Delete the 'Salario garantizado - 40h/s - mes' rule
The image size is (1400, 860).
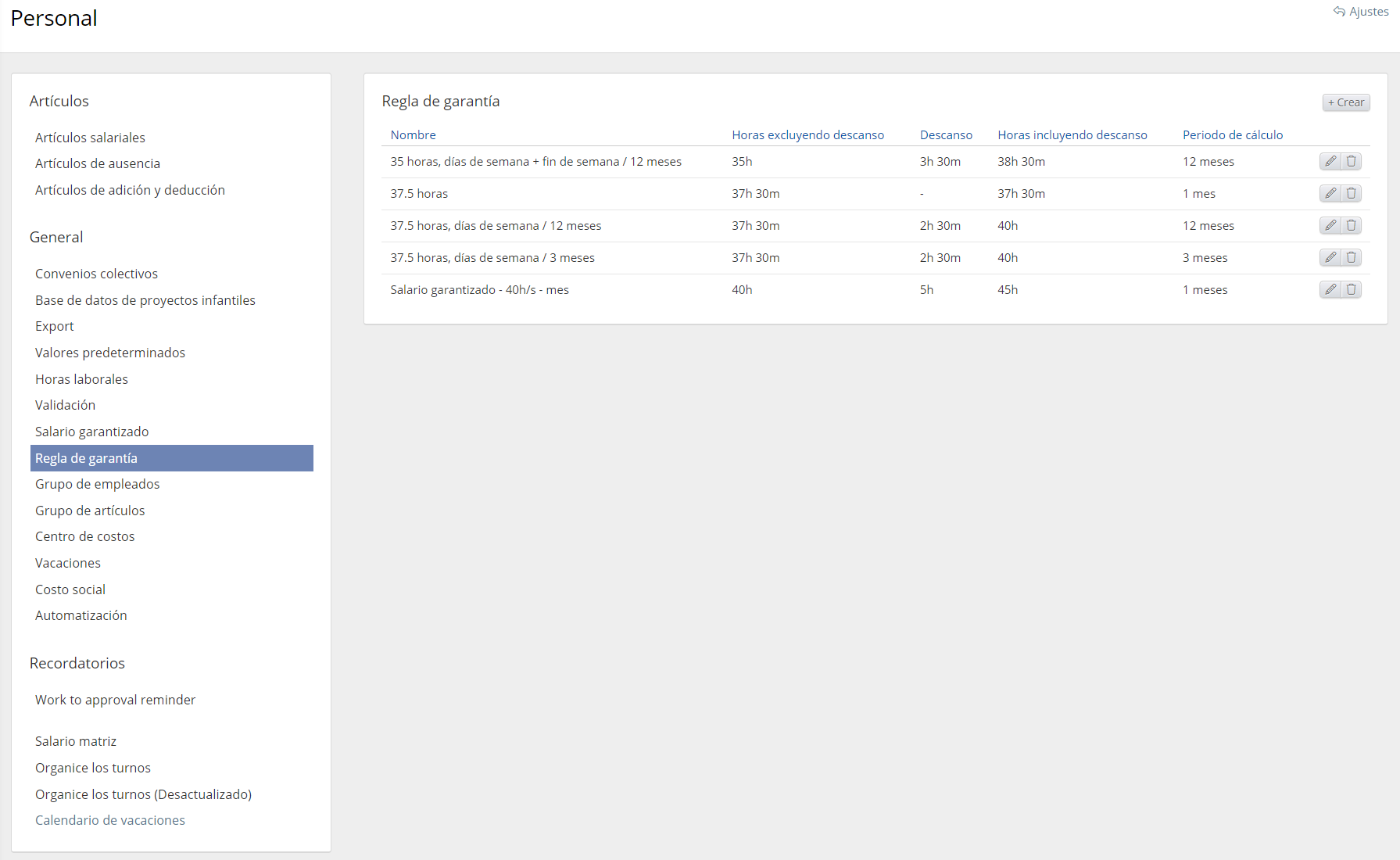tap(1351, 289)
